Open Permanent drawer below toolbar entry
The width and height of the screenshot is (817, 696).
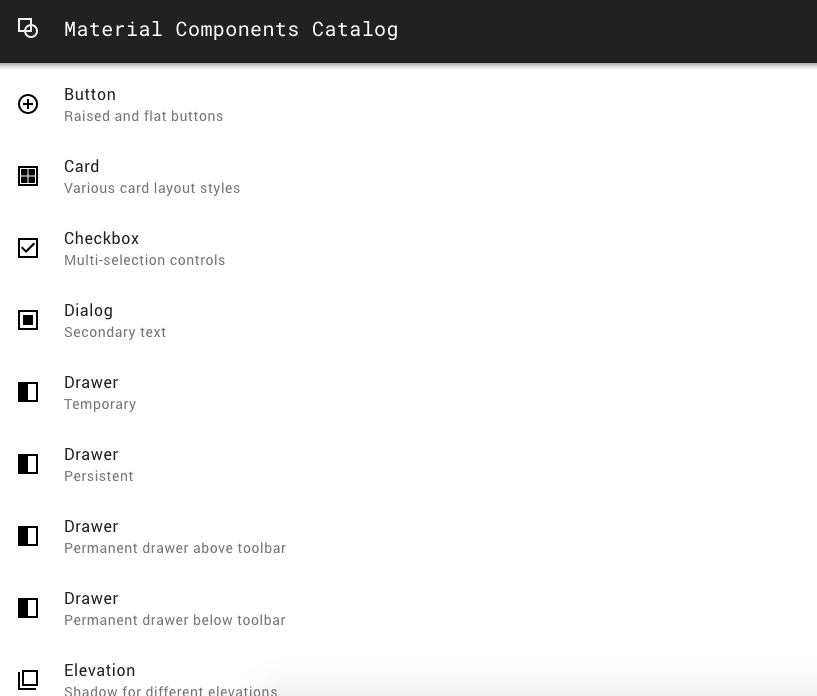coord(175,621)
